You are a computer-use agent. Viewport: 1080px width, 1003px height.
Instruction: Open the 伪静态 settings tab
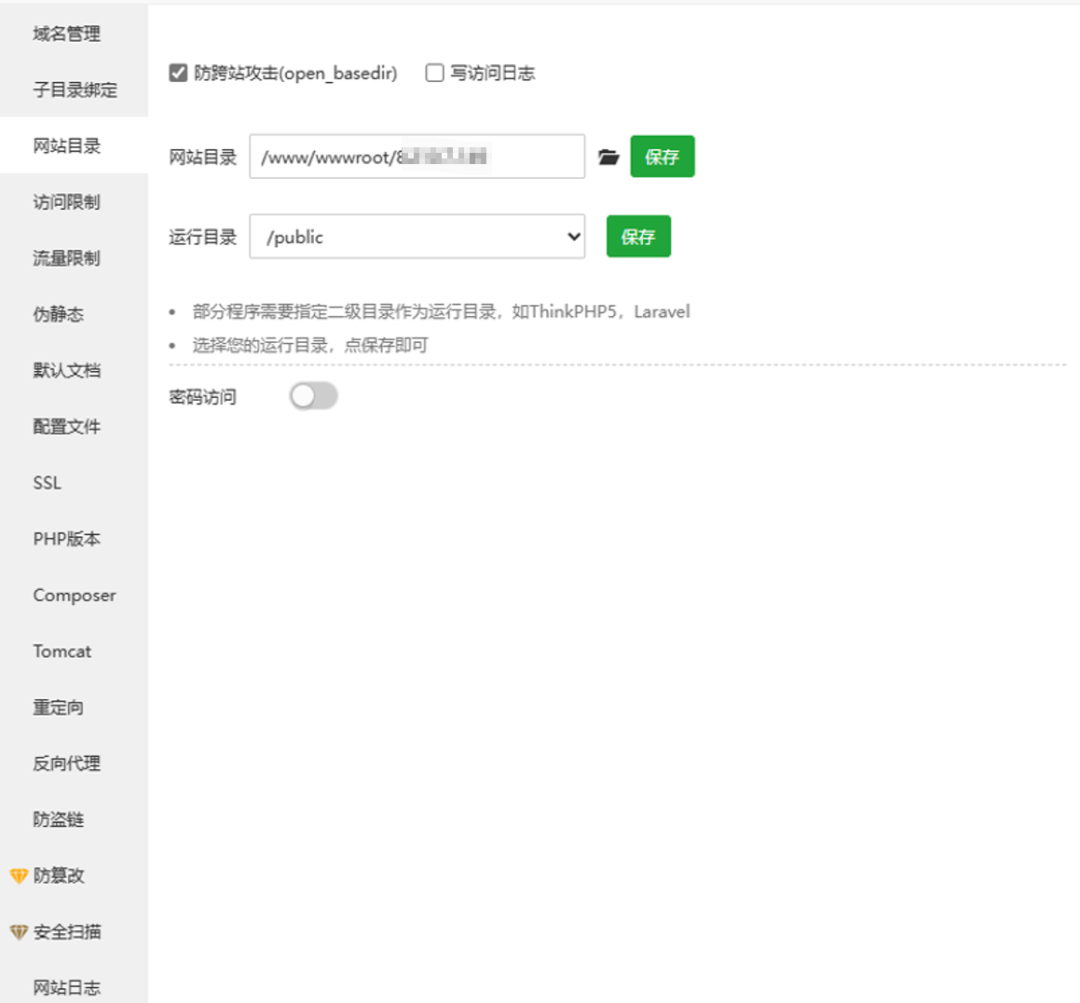pyautogui.click(x=58, y=314)
